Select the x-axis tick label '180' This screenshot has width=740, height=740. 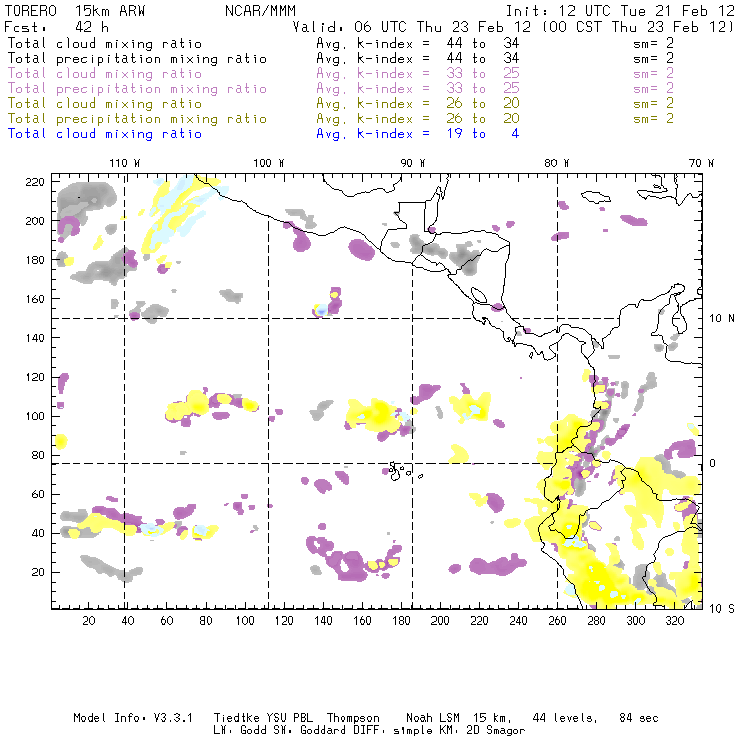(x=401, y=620)
